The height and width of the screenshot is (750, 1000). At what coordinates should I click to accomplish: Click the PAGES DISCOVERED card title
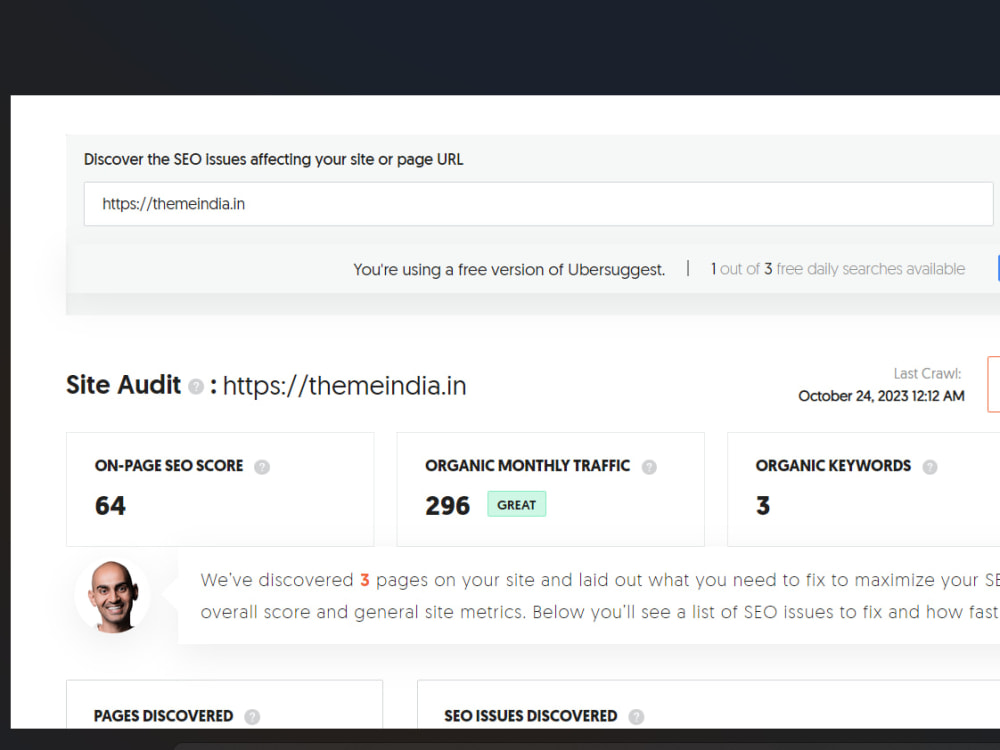coord(163,716)
